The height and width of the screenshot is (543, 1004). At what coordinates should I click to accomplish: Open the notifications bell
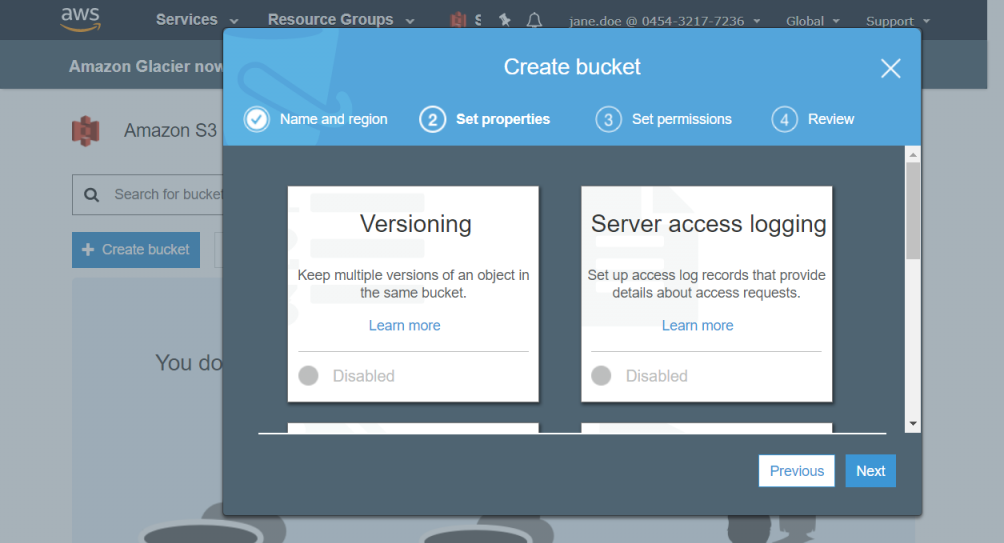[534, 20]
